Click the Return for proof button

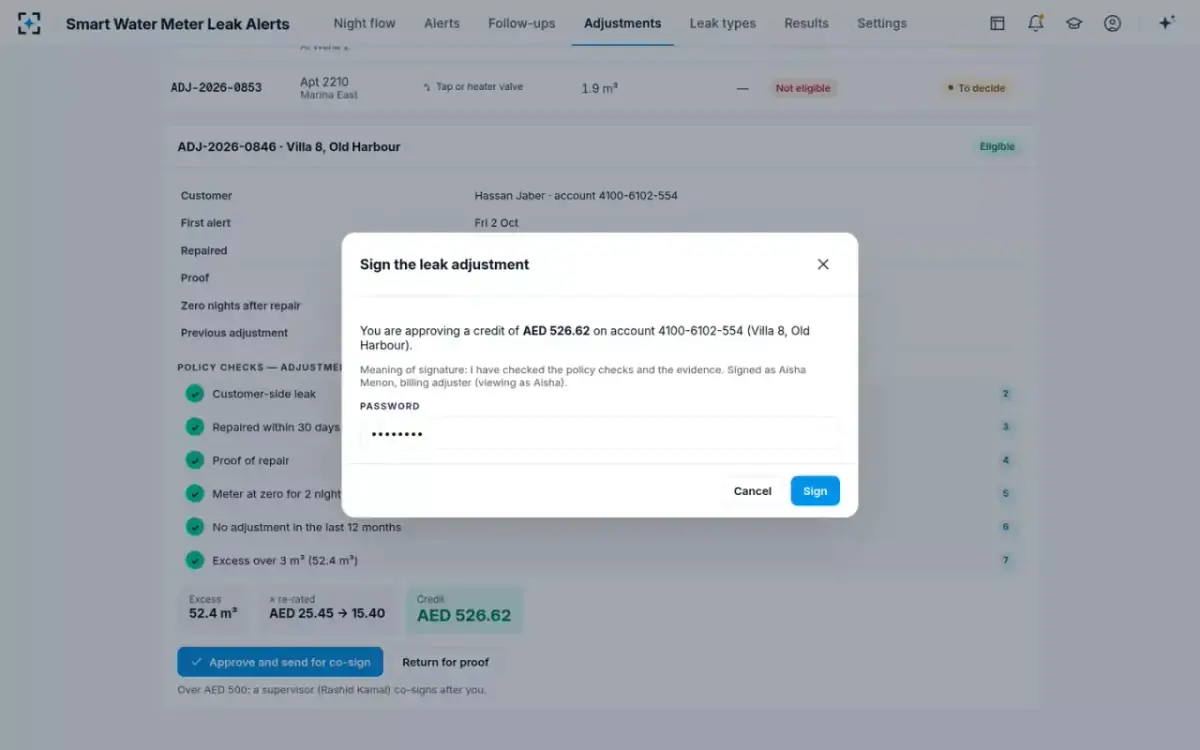[x=446, y=662]
